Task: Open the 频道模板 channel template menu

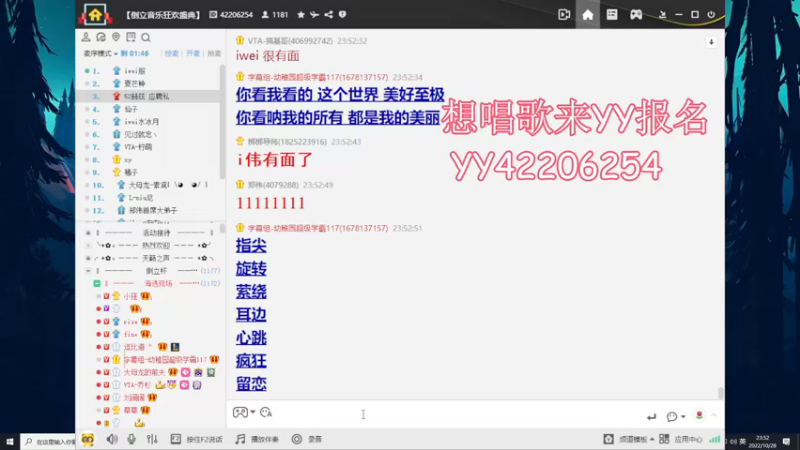Action: pos(629,439)
